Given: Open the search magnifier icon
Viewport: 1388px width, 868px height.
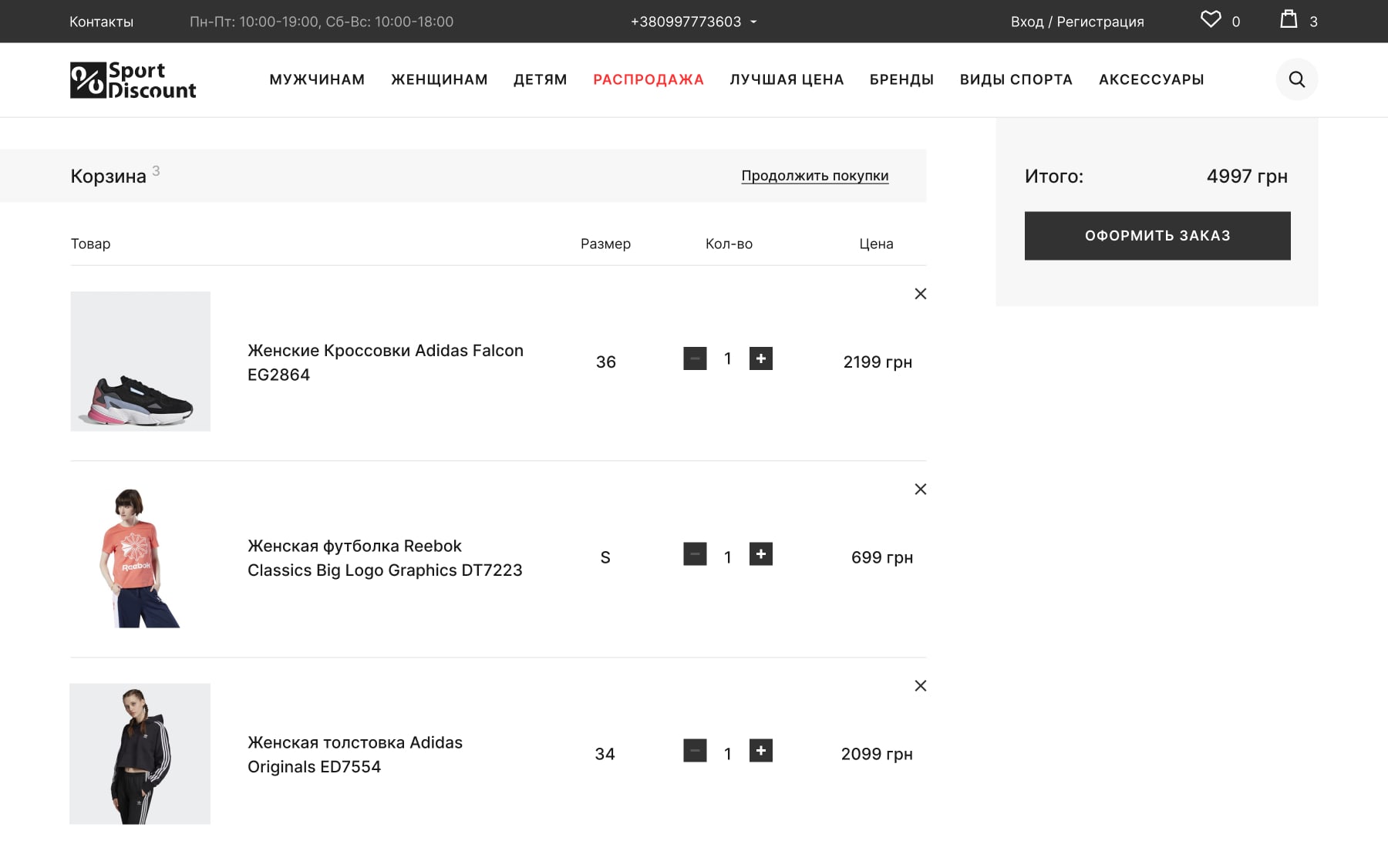Looking at the screenshot, I should (x=1297, y=79).
